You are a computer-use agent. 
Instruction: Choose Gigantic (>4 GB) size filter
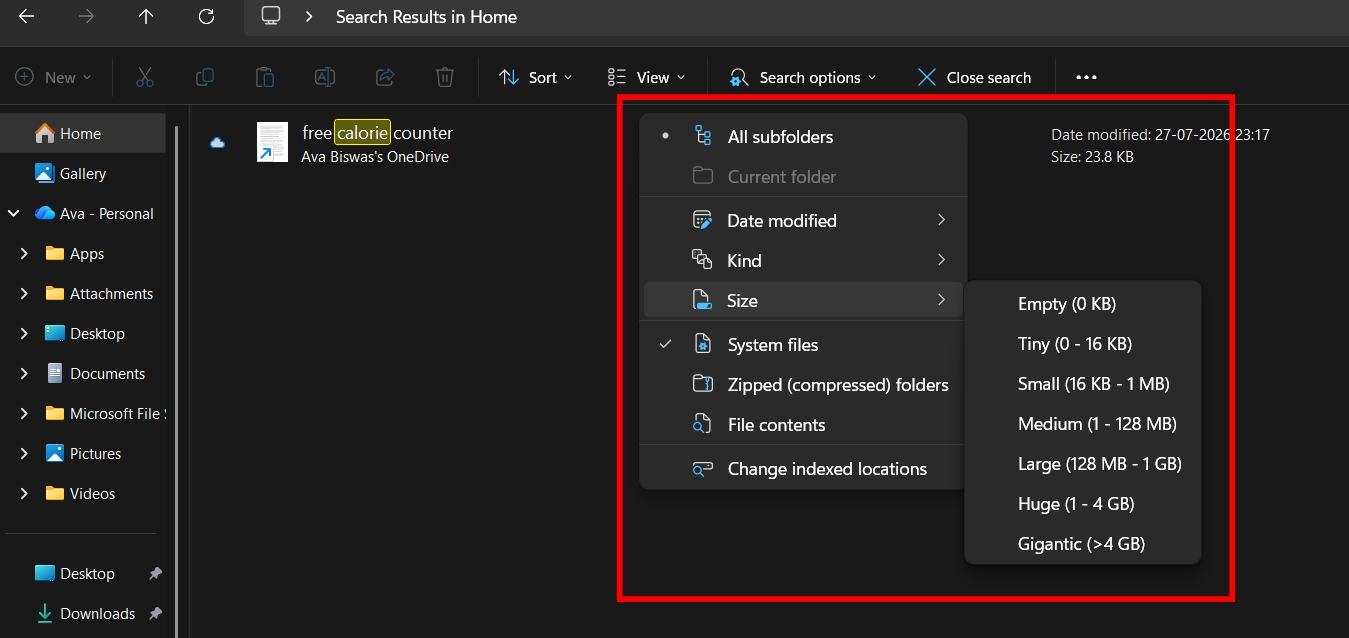1083,544
